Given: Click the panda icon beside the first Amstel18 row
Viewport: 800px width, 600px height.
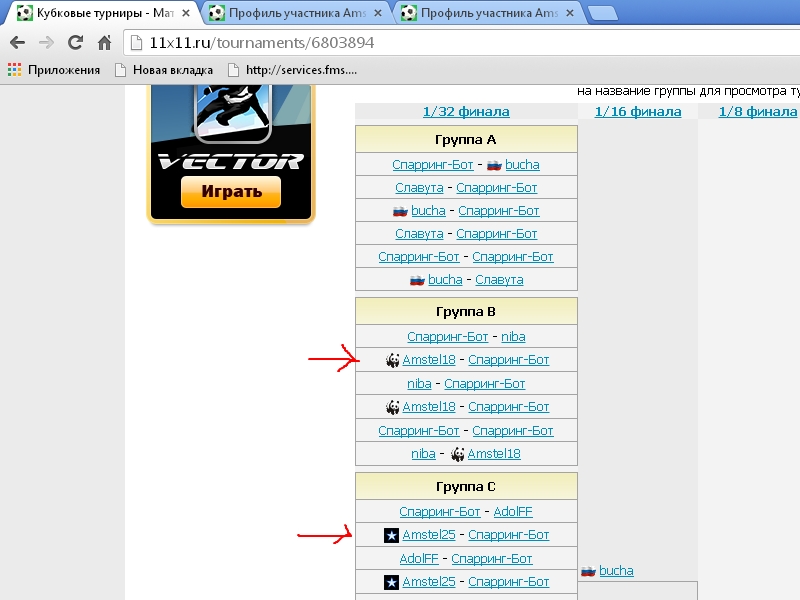Looking at the screenshot, I should (392, 360).
